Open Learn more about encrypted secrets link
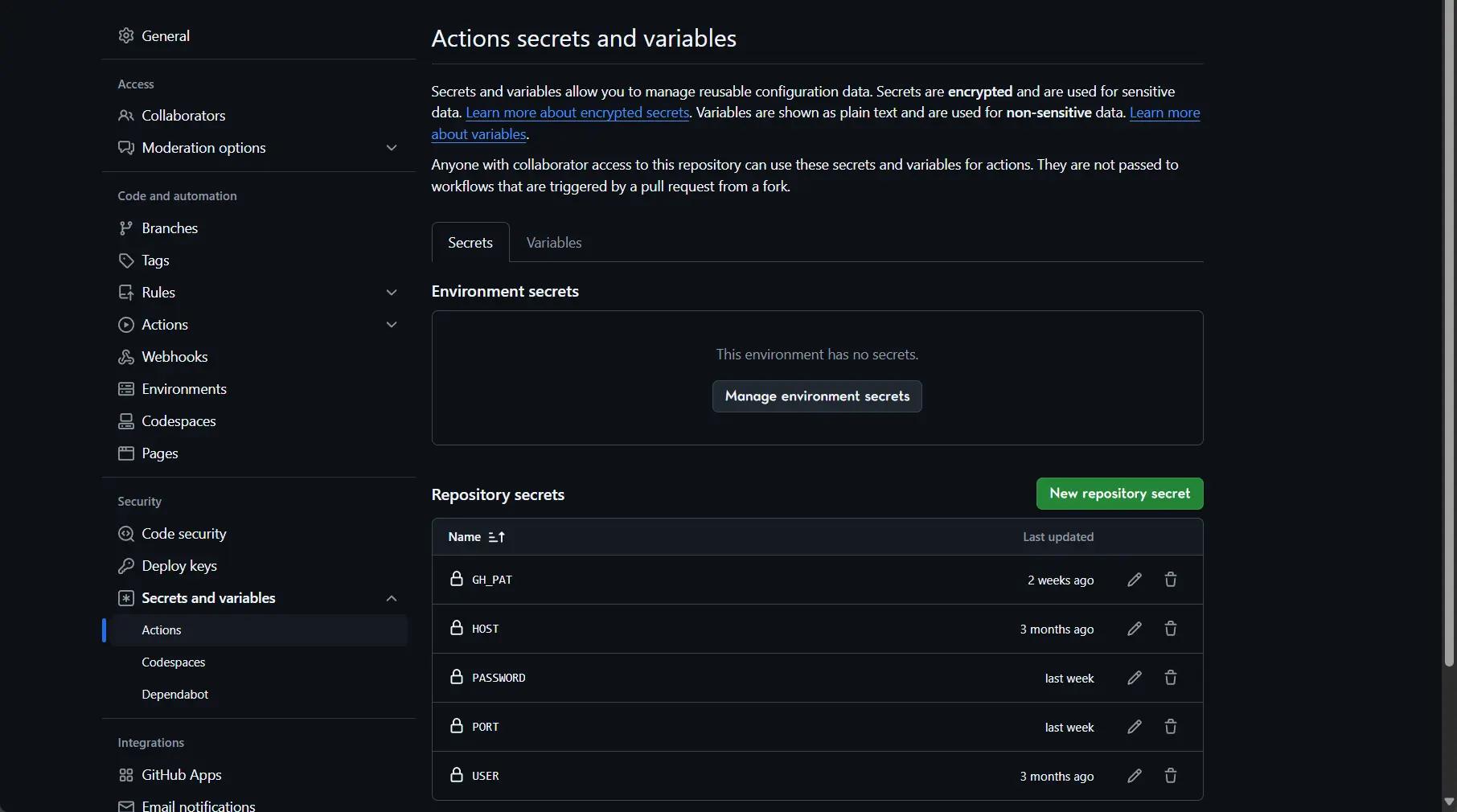The width and height of the screenshot is (1457, 812). [577, 113]
